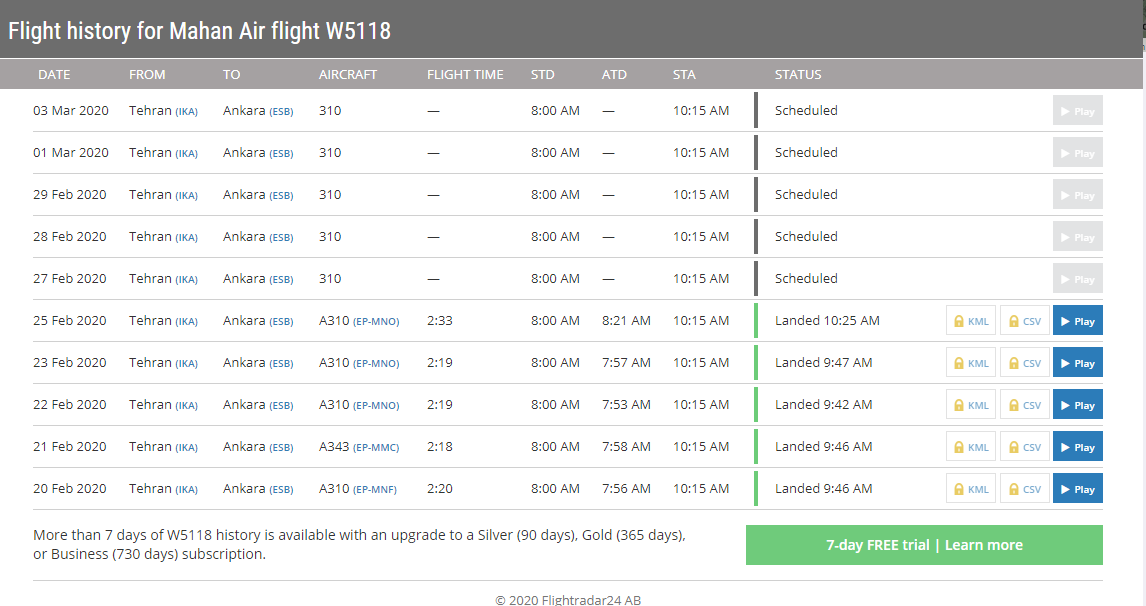
Task: Open aircraft EP-MNO on 23 Feb row
Action: coord(376,363)
